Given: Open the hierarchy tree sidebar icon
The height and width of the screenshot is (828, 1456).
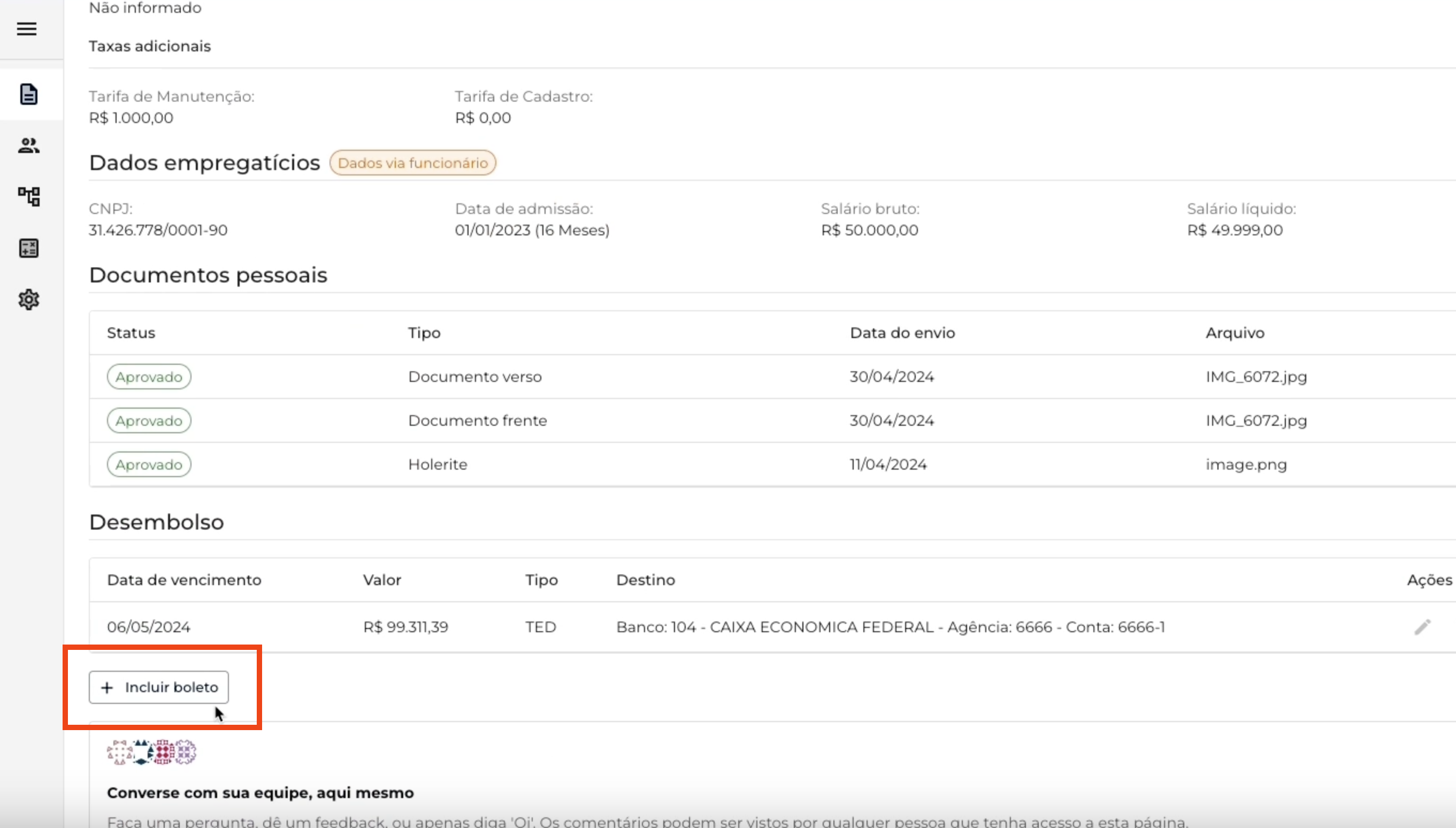Looking at the screenshot, I should coord(29,197).
